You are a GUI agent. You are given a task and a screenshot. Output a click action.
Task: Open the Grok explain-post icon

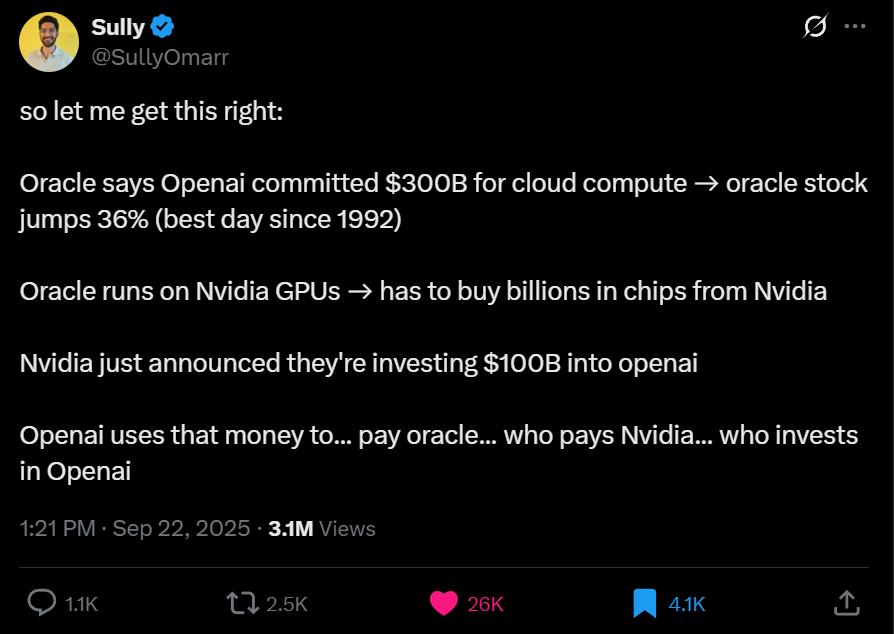815,27
